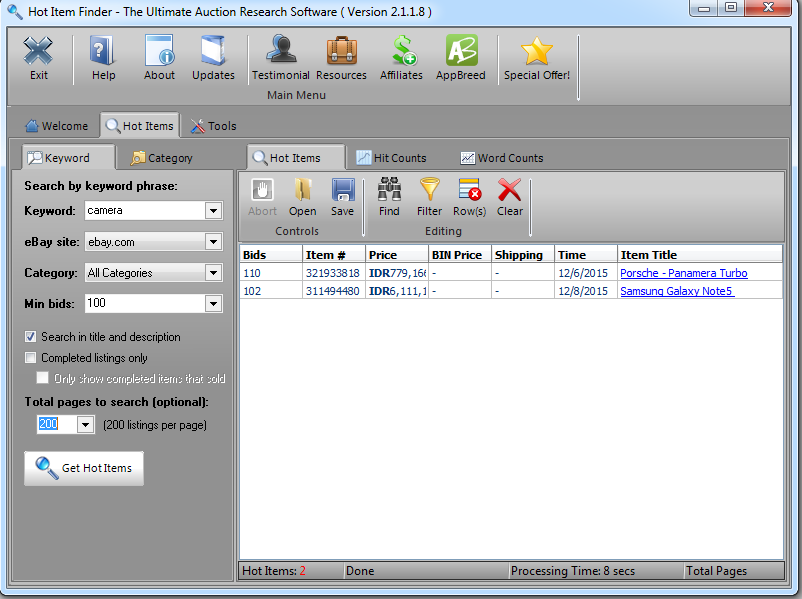Switch to the Category tab
The height and width of the screenshot is (599, 802).
tap(162, 158)
